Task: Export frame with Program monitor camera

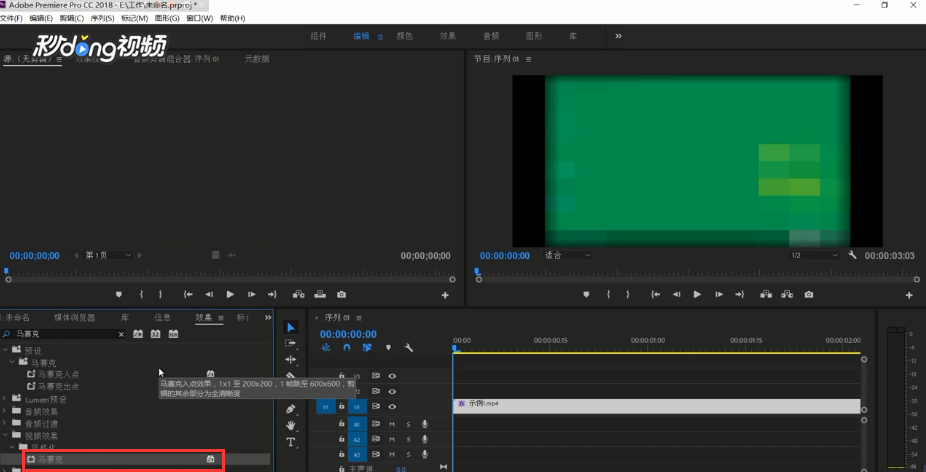Action: point(808,294)
